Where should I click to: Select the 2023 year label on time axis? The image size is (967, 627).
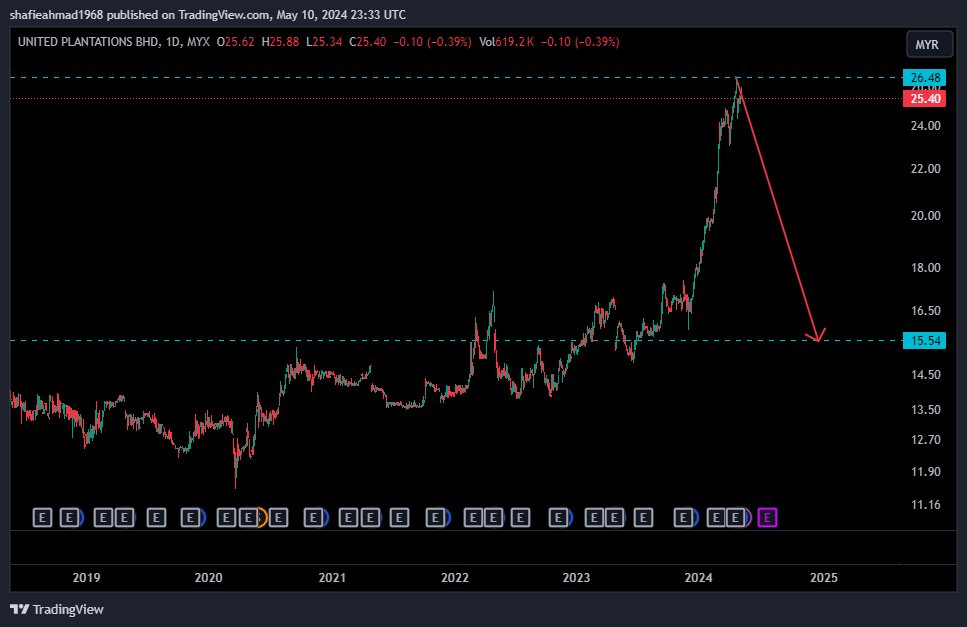tap(576, 578)
